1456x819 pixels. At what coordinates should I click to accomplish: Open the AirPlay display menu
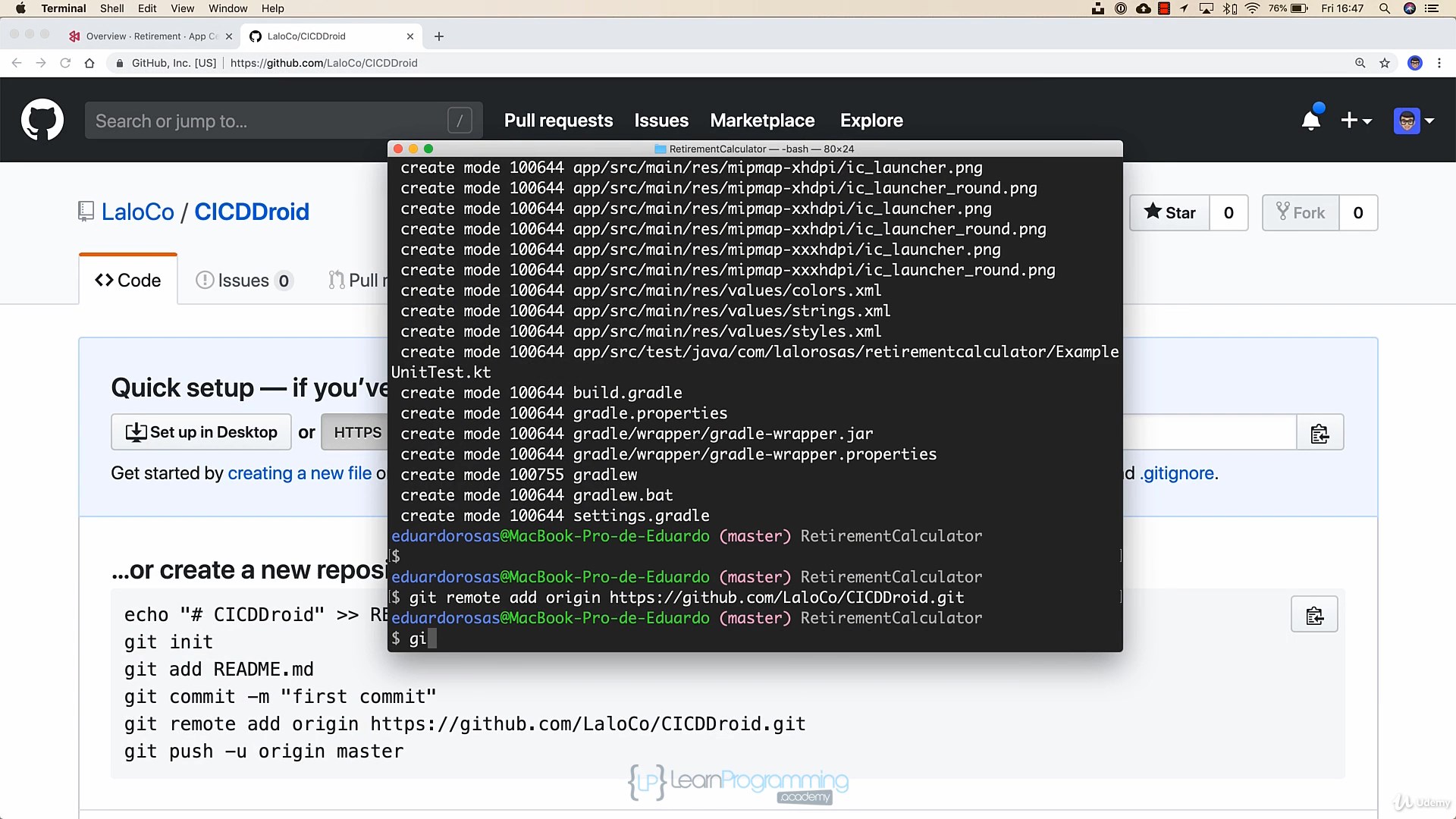point(1207,8)
